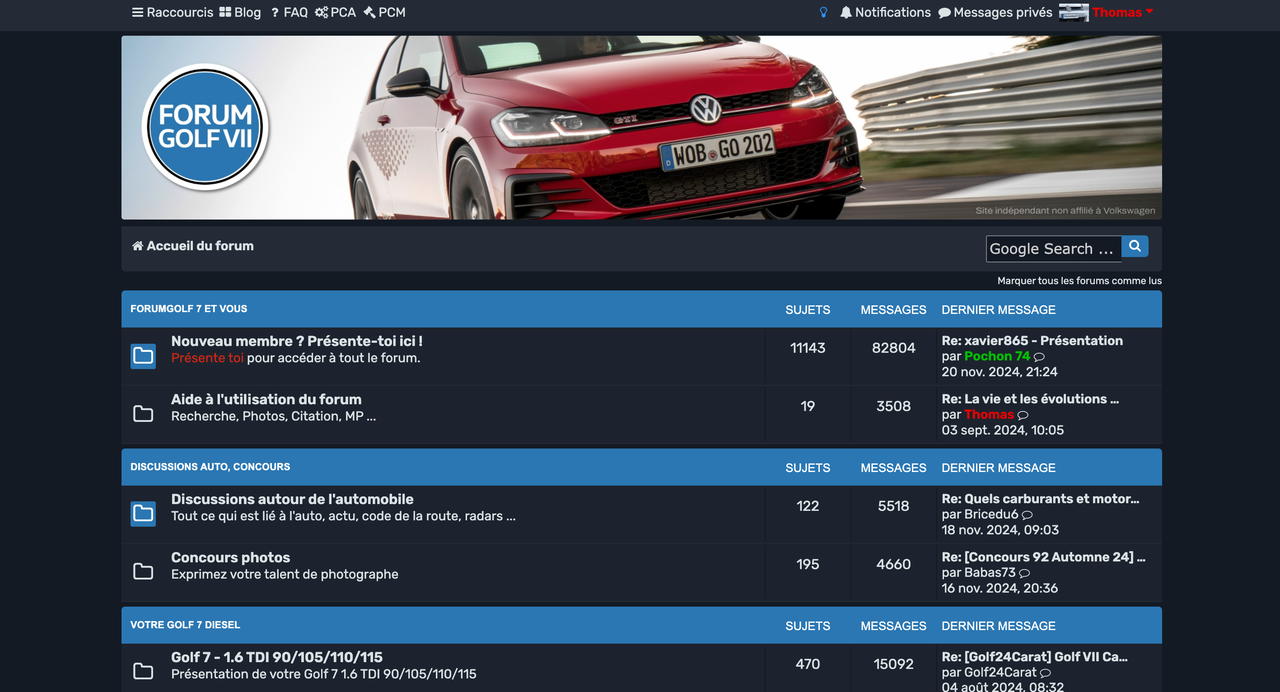Open the Raccourcis hamburger menu
Image resolution: width=1280 pixels, height=692 pixels.
tap(172, 12)
